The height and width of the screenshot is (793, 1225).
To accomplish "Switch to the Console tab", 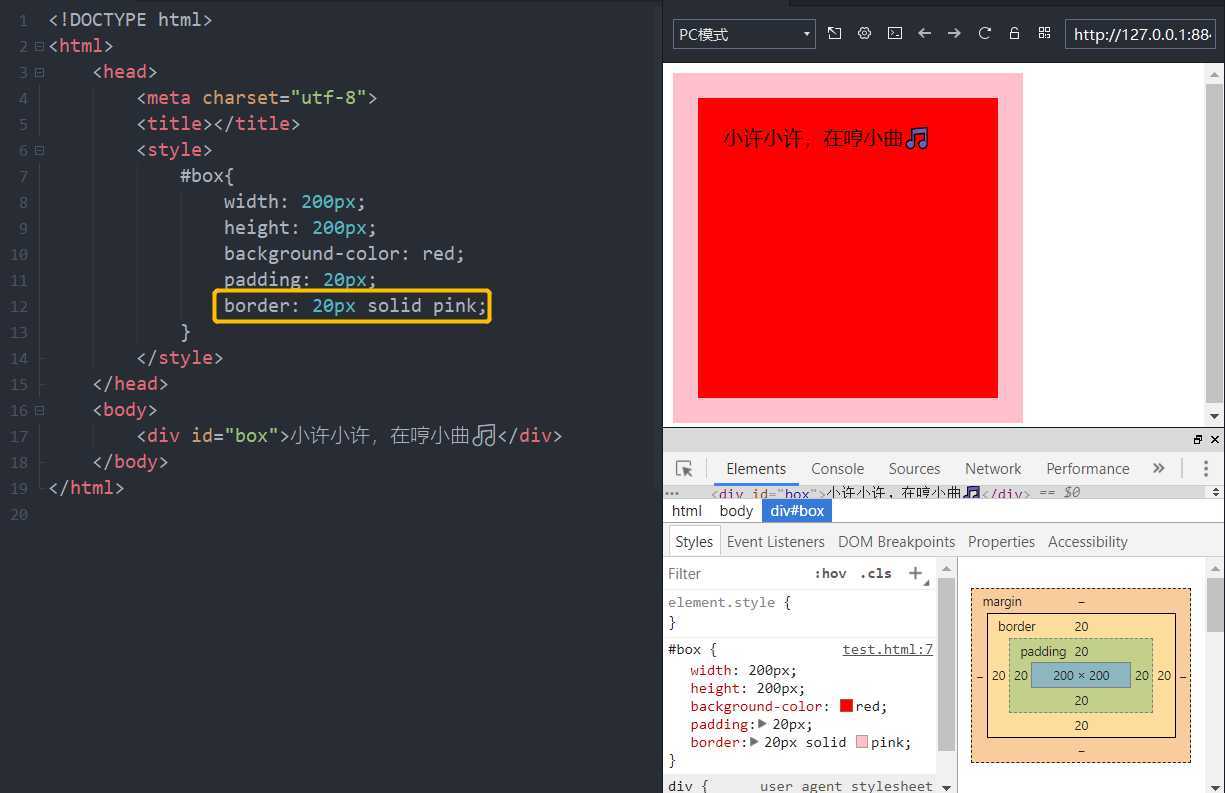I will (x=837, y=468).
